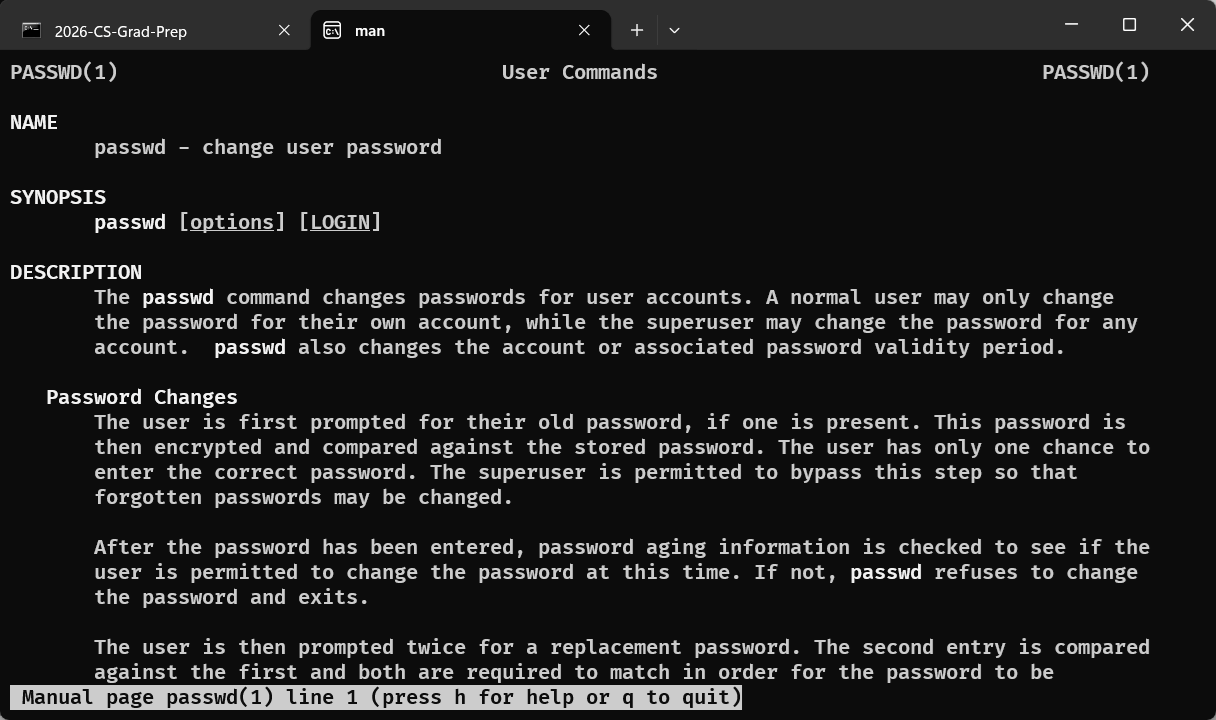Click the Password Changes subsection heading
Screen dimensions: 1216x720
[142, 397]
